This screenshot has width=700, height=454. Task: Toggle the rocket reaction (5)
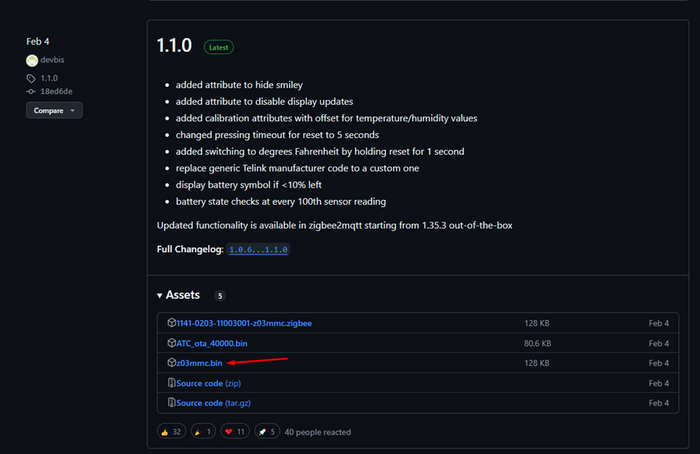point(267,432)
